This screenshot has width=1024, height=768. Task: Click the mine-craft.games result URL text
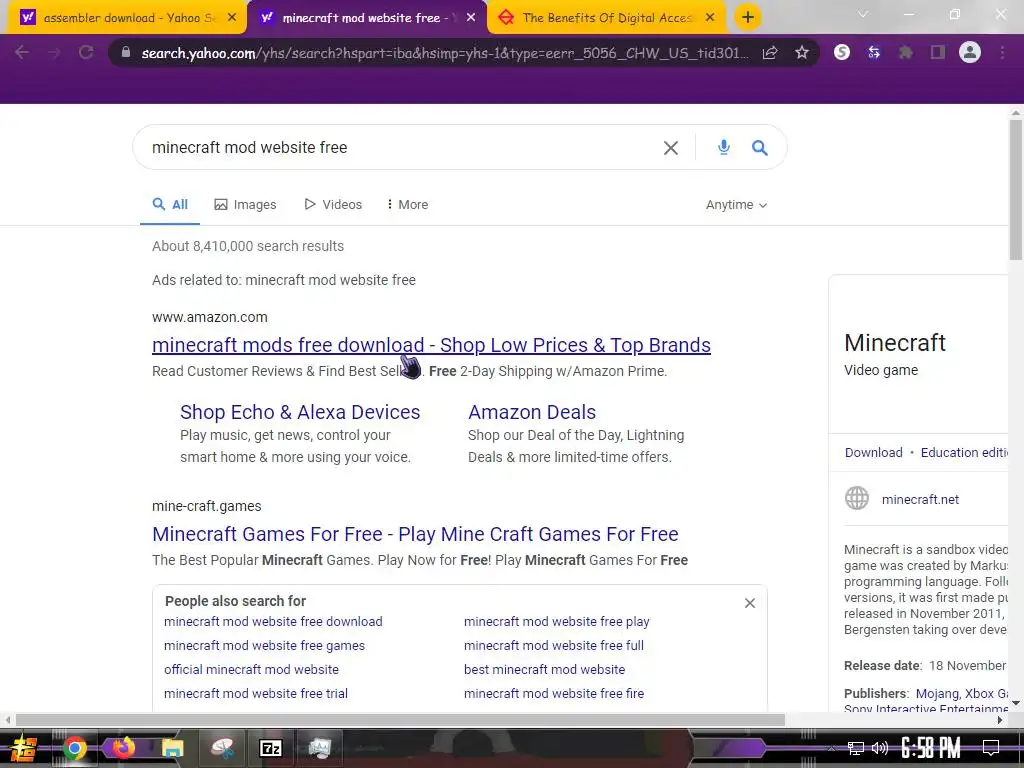206,506
